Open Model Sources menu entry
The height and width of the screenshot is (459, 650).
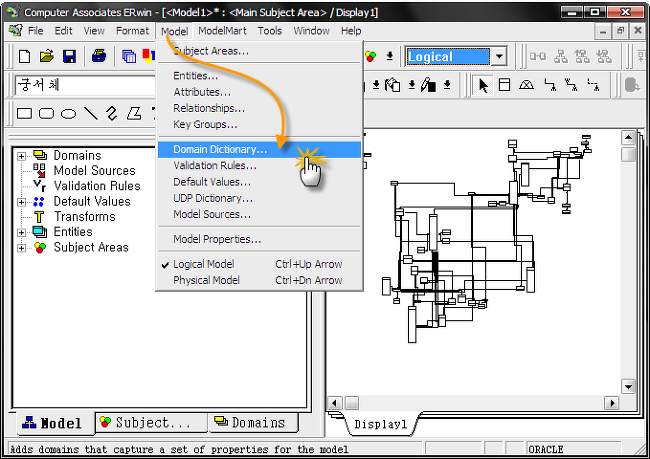click(259, 214)
